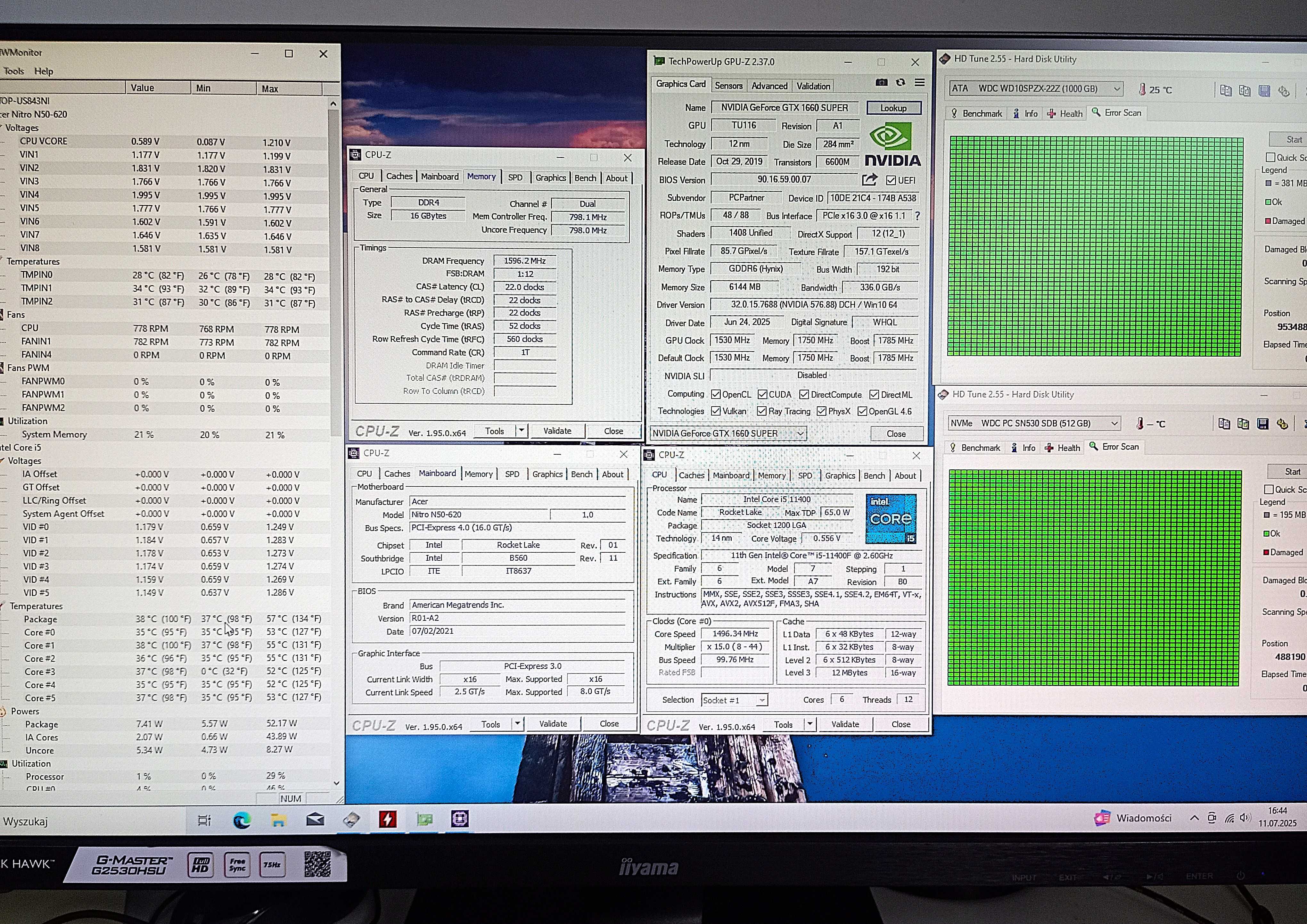Viewport: 1307px width, 924px height.
Task: Click thermometer icon in top HD Tune
Action: [1142, 89]
